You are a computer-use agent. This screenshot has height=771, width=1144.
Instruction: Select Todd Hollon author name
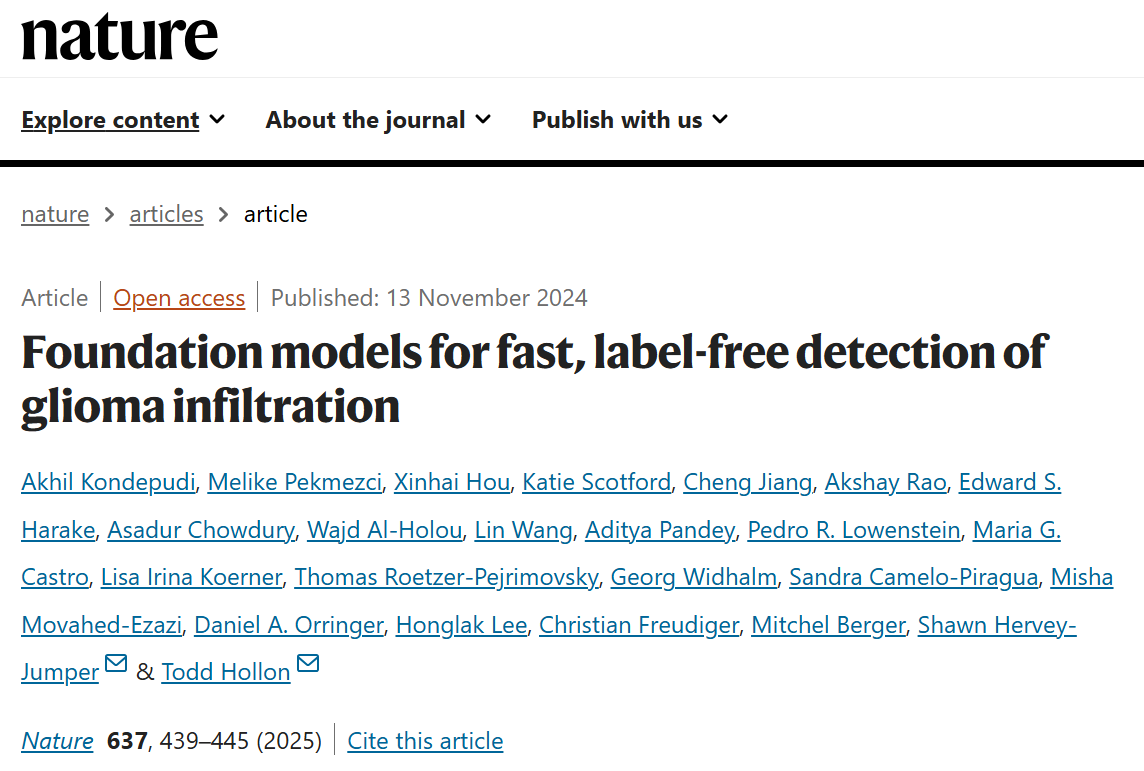pos(226,672)
